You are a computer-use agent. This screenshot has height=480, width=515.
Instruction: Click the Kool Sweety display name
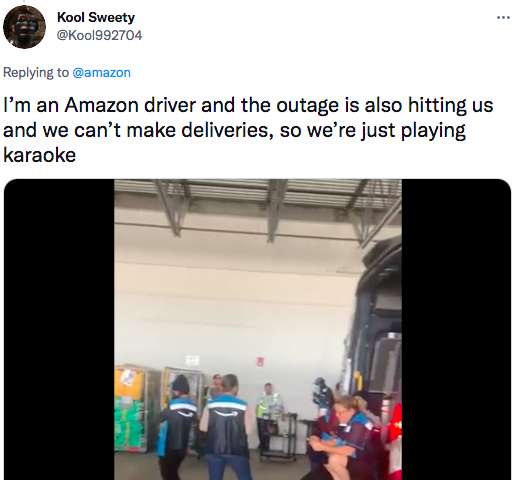click(x=96, y=17)
